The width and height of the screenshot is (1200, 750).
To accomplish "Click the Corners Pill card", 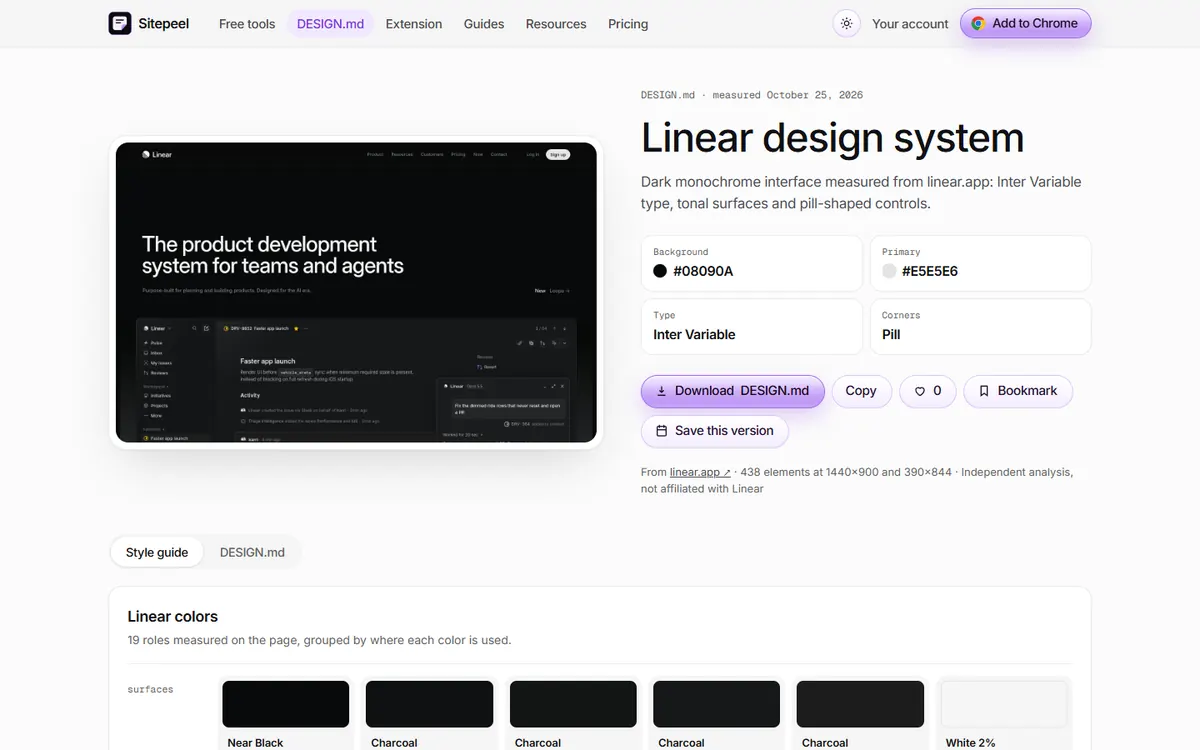I will (x=980, y=326).
